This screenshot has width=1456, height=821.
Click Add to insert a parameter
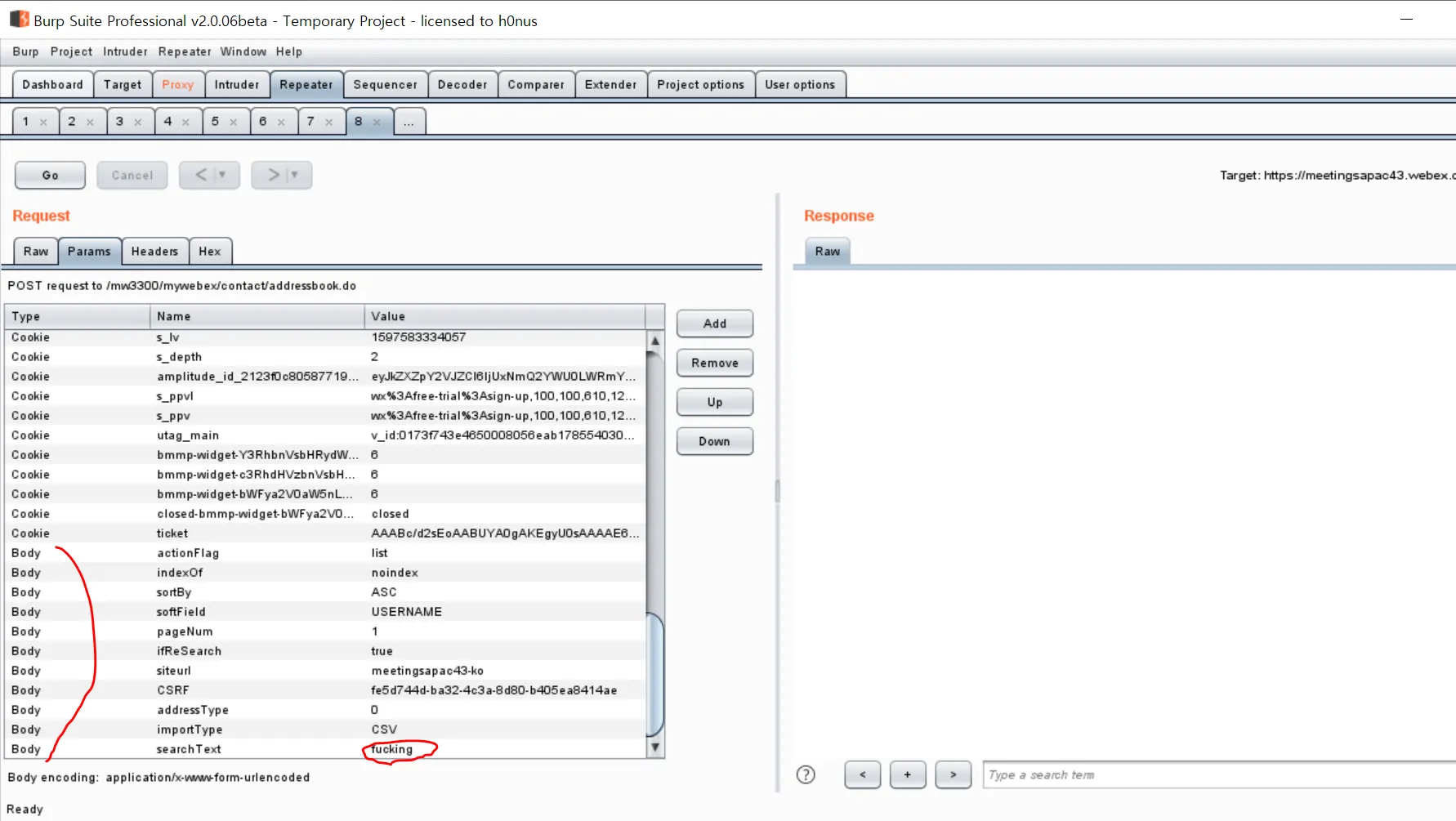(x=715, y=323)
